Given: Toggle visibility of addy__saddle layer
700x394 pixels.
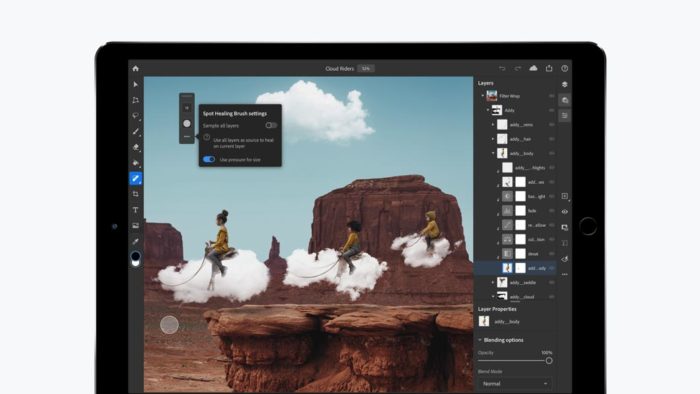Looking at the screenshot, I should [x=552, y=282].
